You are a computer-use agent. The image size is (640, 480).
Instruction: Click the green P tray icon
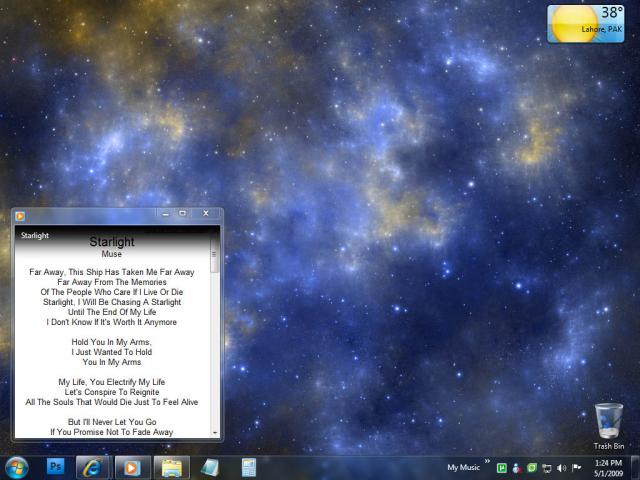(x=501, y=468)
